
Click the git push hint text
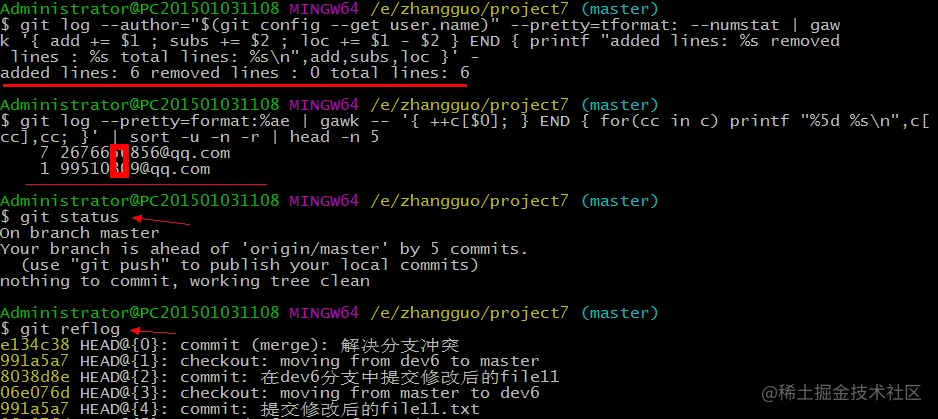click(x=250, y=265)
